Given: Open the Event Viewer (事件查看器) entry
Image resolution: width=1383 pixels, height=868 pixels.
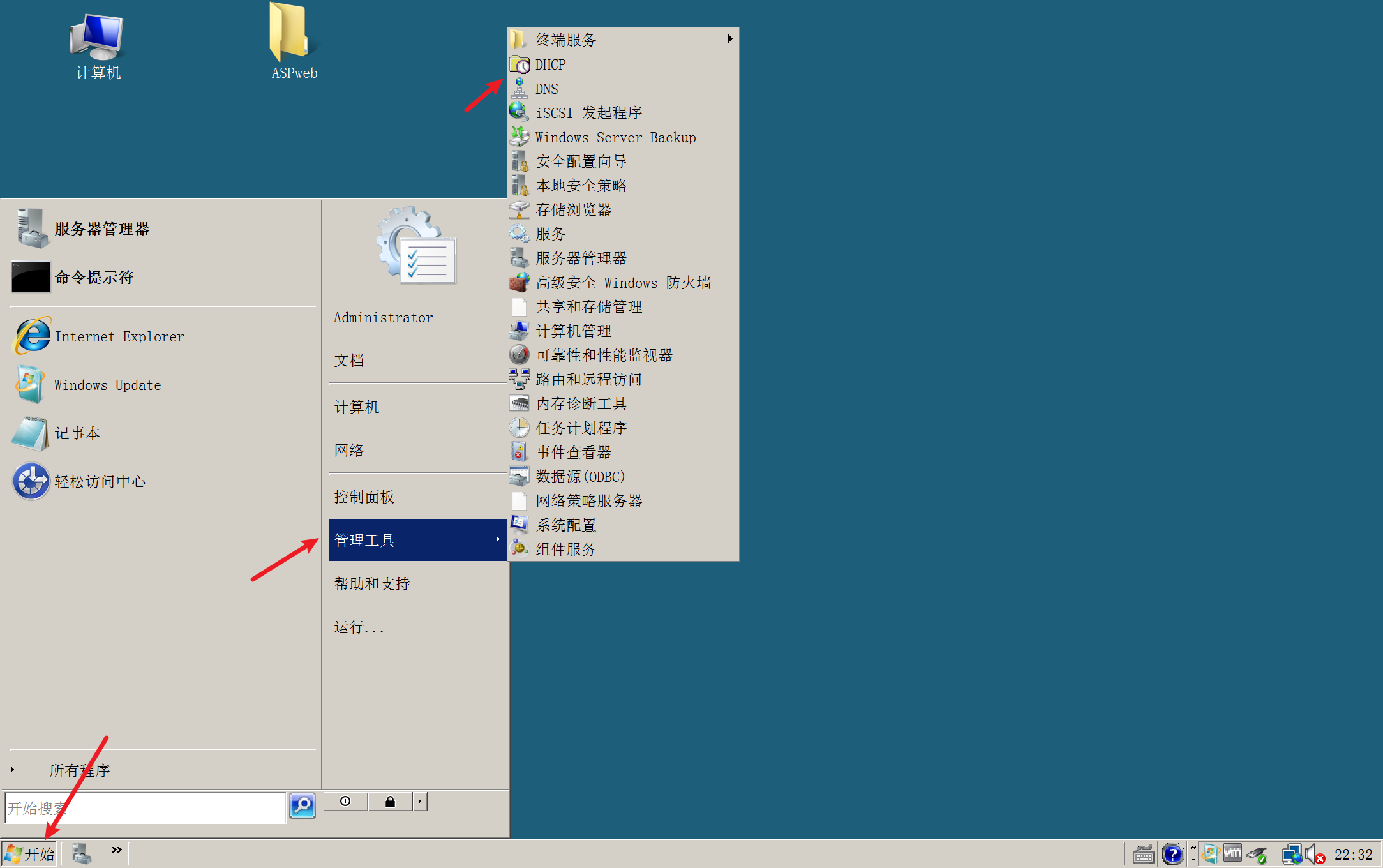Looking at the screenshot, I should coord(573,453).
